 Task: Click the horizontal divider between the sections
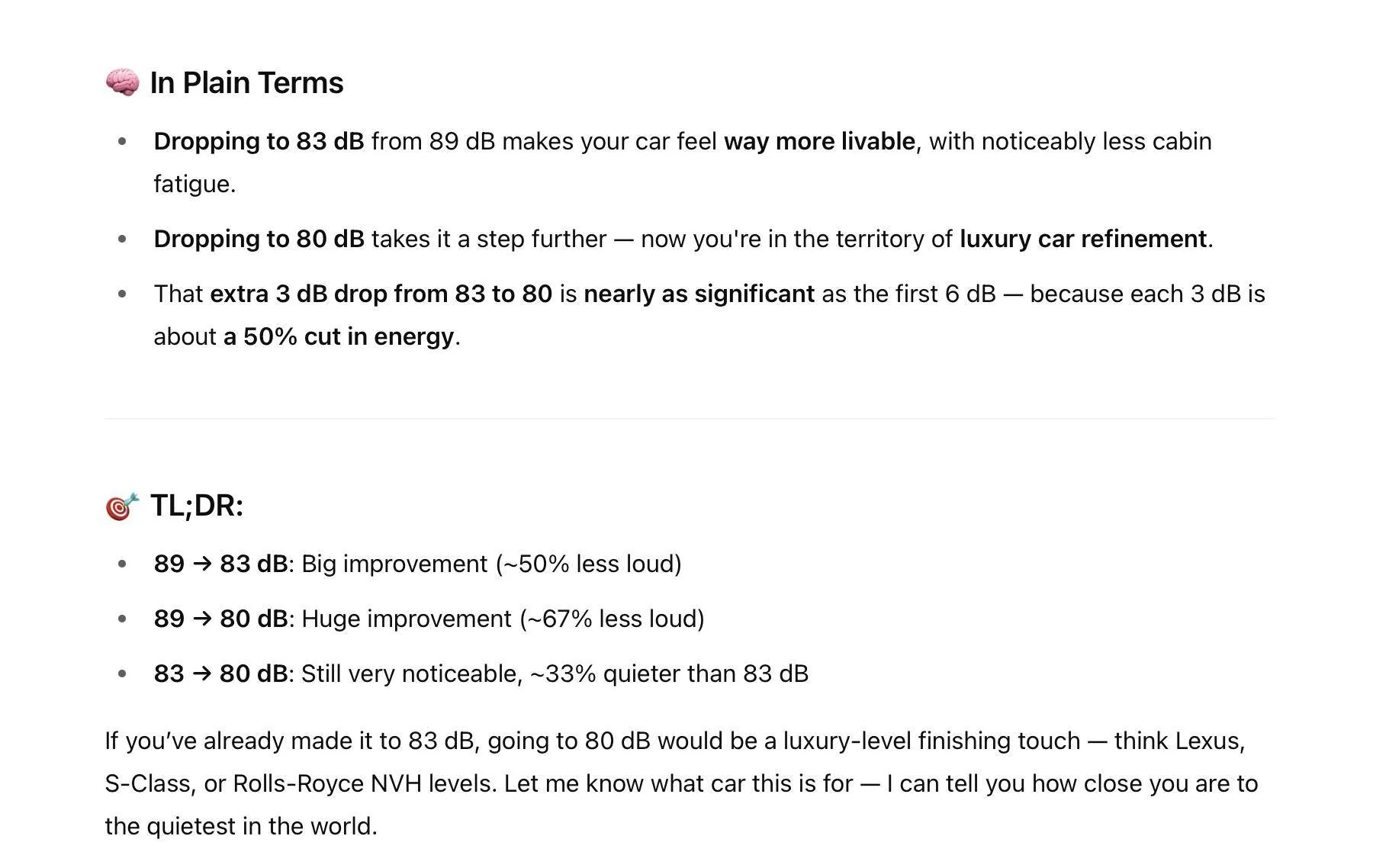click(690, 418)
